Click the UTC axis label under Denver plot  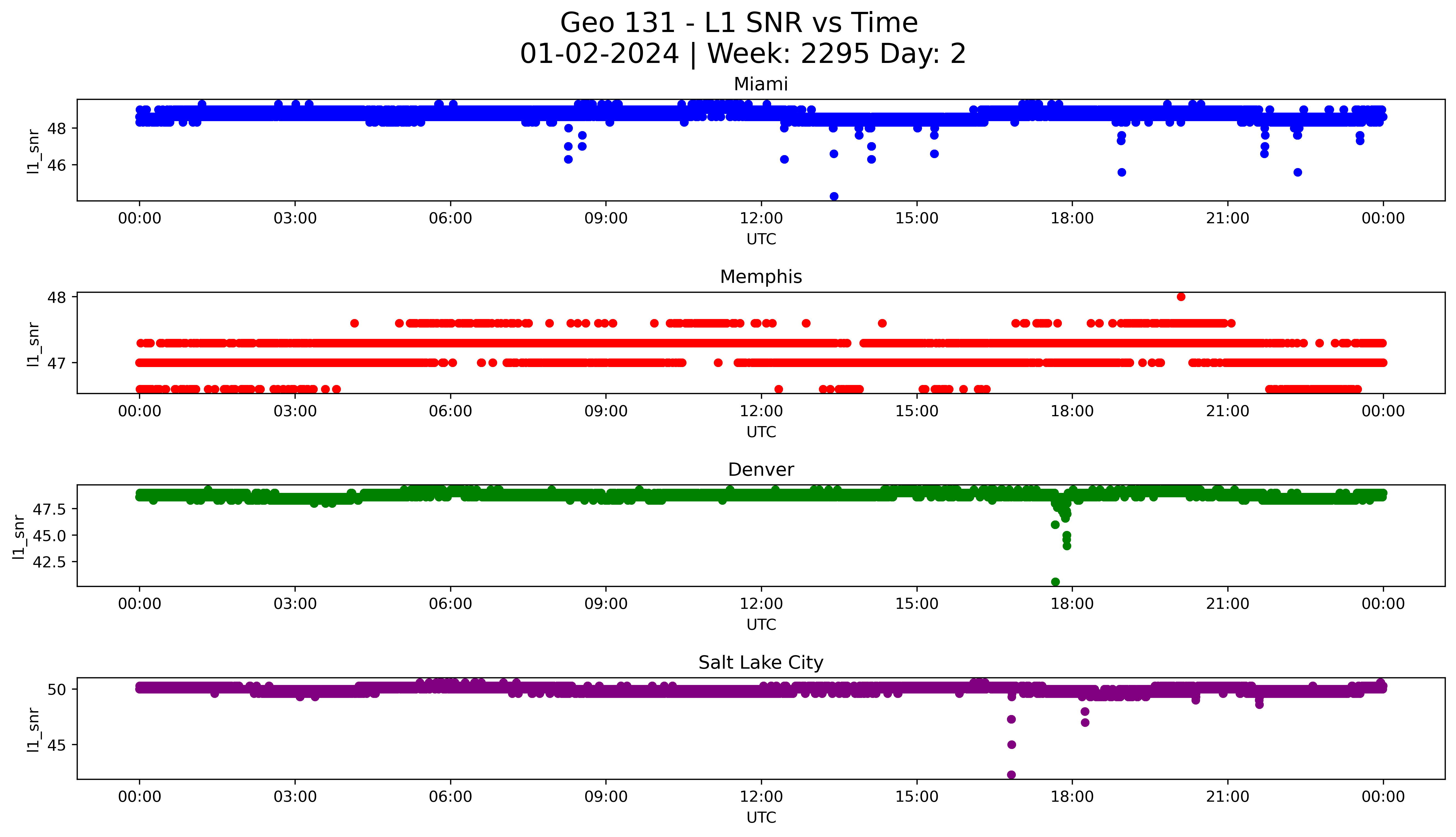click(761, 624)
